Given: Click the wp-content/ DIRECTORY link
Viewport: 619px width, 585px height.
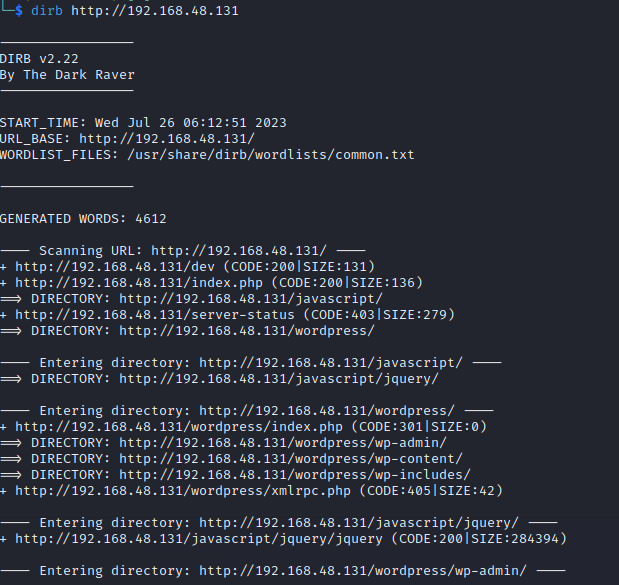Looking at the screenshot, I should [290, 459].
